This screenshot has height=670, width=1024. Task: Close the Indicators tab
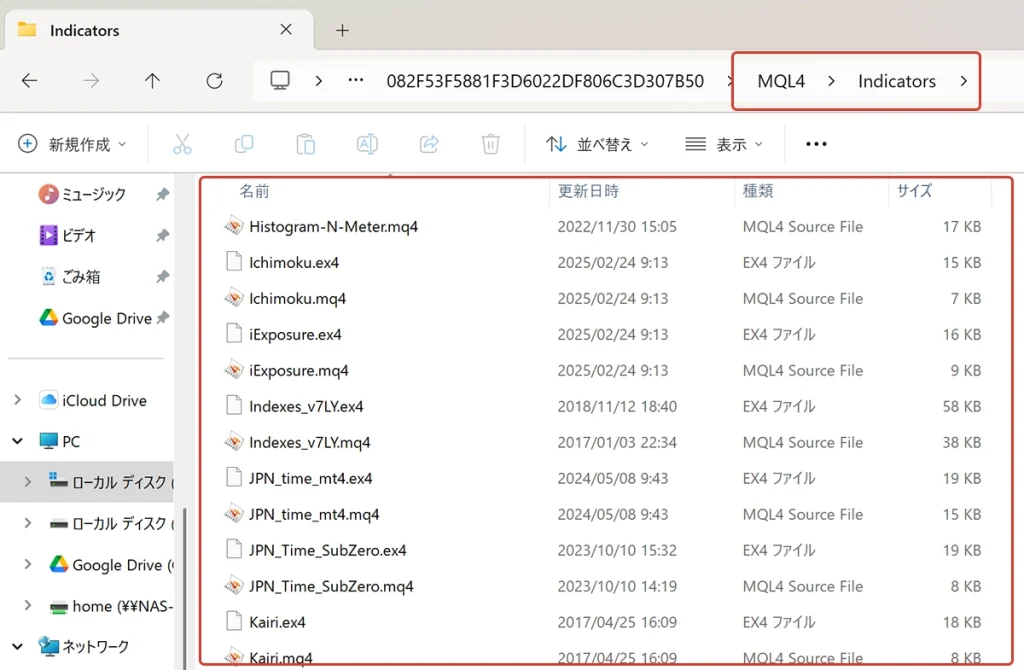click(x=286, y=29)
